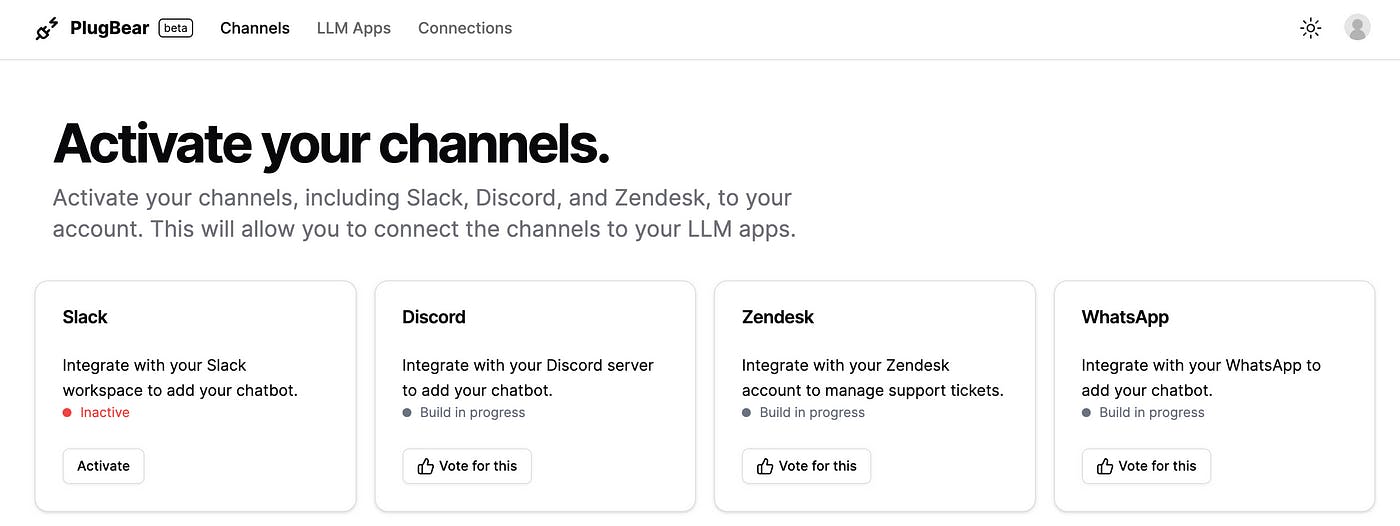Click Discord's gray build status dot
This screenshot has height=526, width=1400.
[x=407, y=412]
